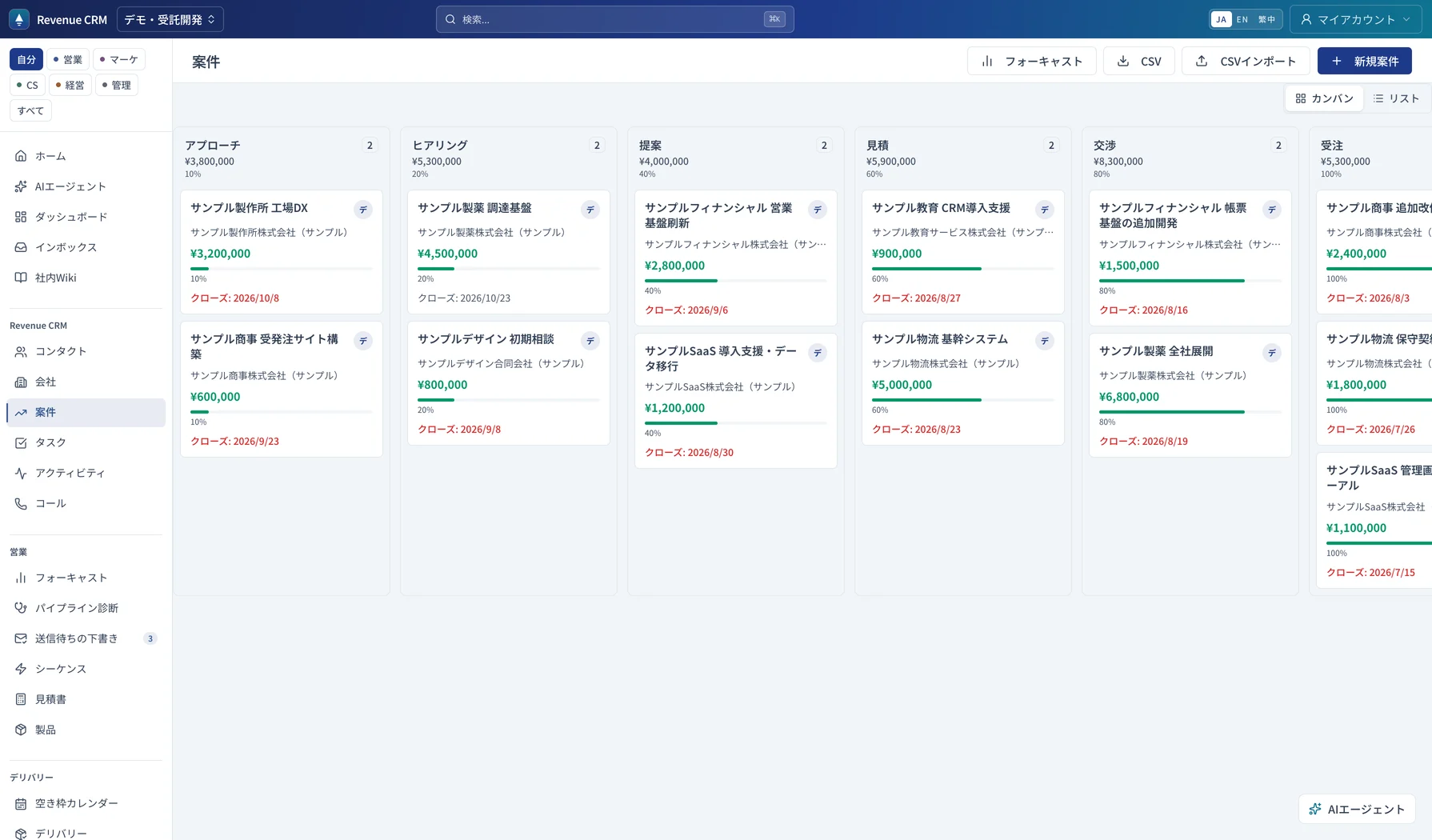The image size is (1432, 840).
Task: Click デ badge on サンプル製作所 工場DX card
Action: pos(363,210)
